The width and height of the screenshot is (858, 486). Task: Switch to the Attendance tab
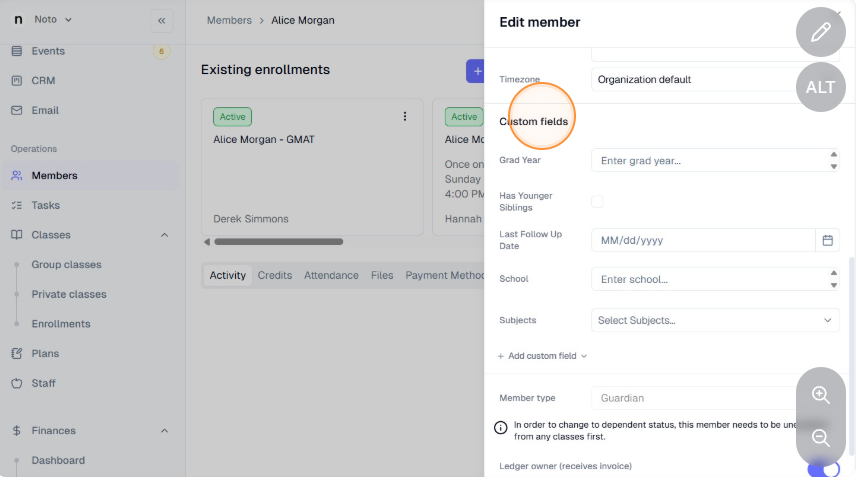331,275
